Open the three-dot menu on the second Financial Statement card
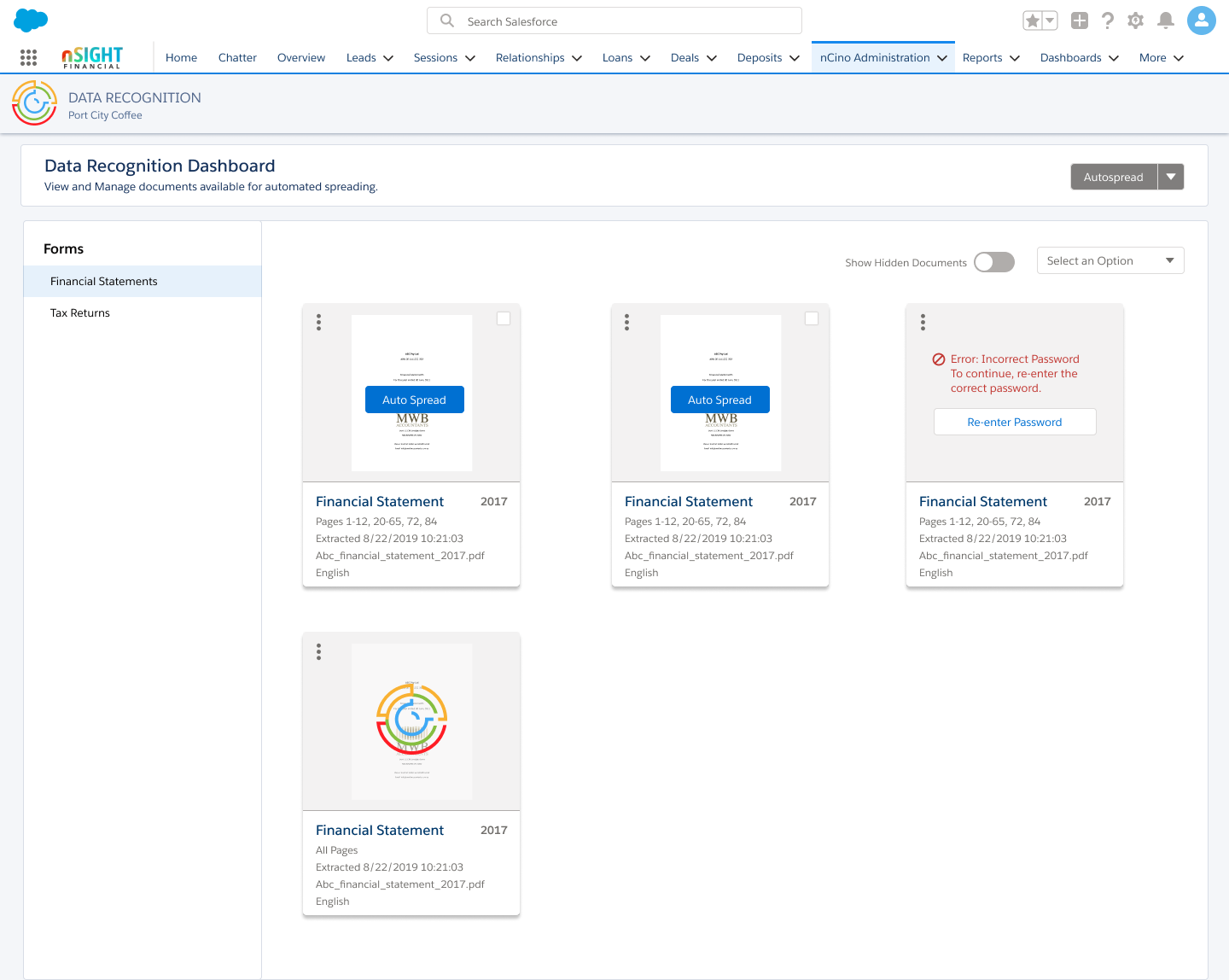 click(x=627, y=322)
